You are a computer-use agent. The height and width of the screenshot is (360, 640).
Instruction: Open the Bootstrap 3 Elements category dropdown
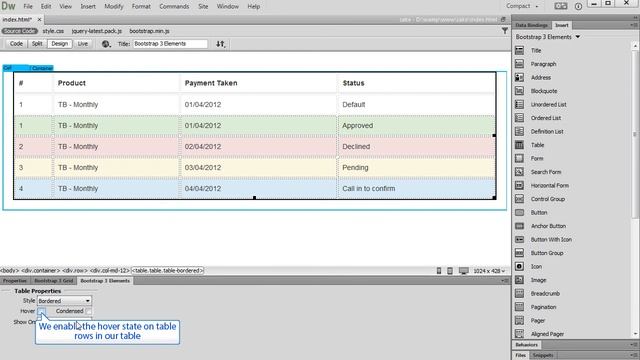548,37
